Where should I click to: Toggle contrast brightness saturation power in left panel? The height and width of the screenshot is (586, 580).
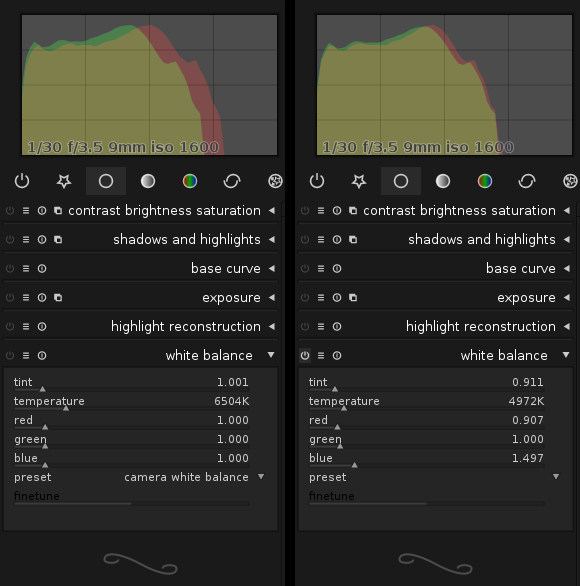click(x=10, y=210)
